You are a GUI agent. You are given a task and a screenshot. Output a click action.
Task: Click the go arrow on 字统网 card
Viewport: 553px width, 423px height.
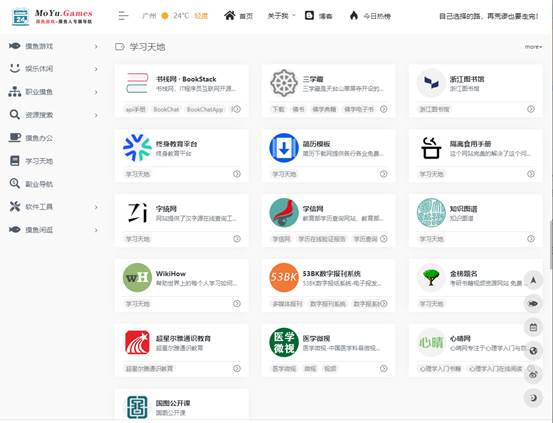pyautogui.click(x=237, y=239)
